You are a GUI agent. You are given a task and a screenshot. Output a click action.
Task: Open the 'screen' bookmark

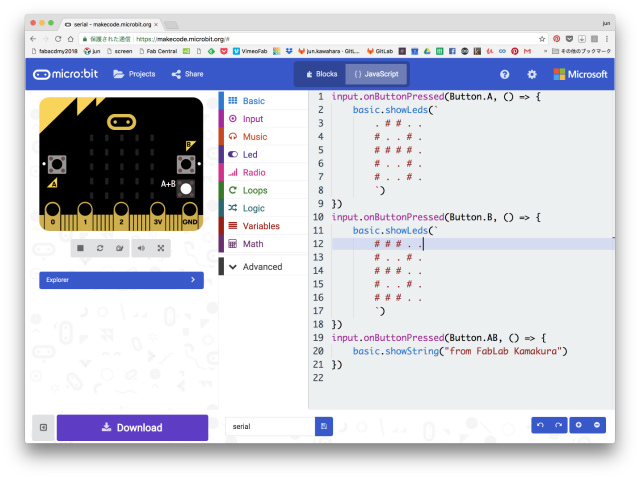click(120, 51)
